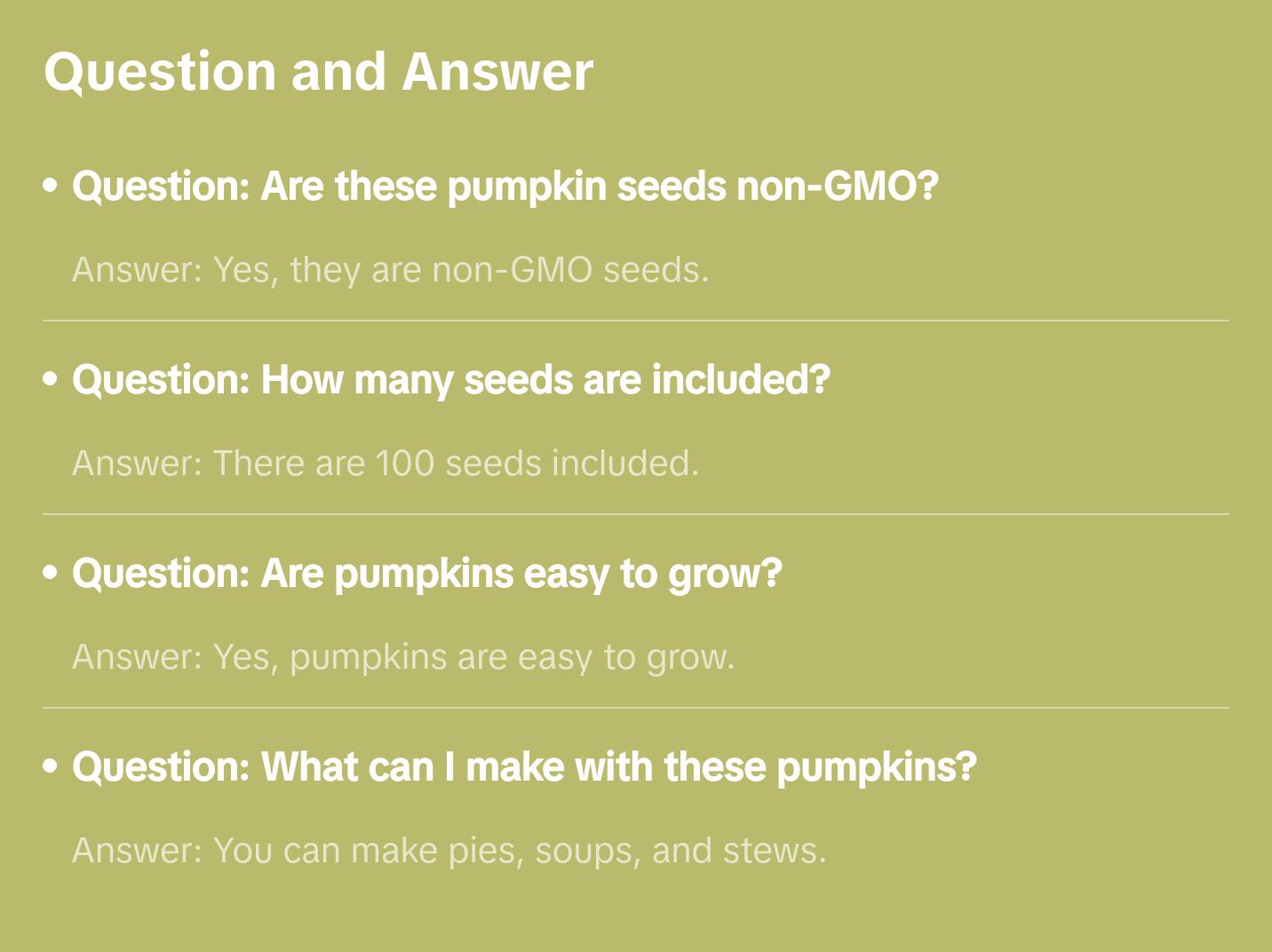Expand the "How many seeds are included?" question
This screenshot has height=952, width=1272.
(450, 380)
